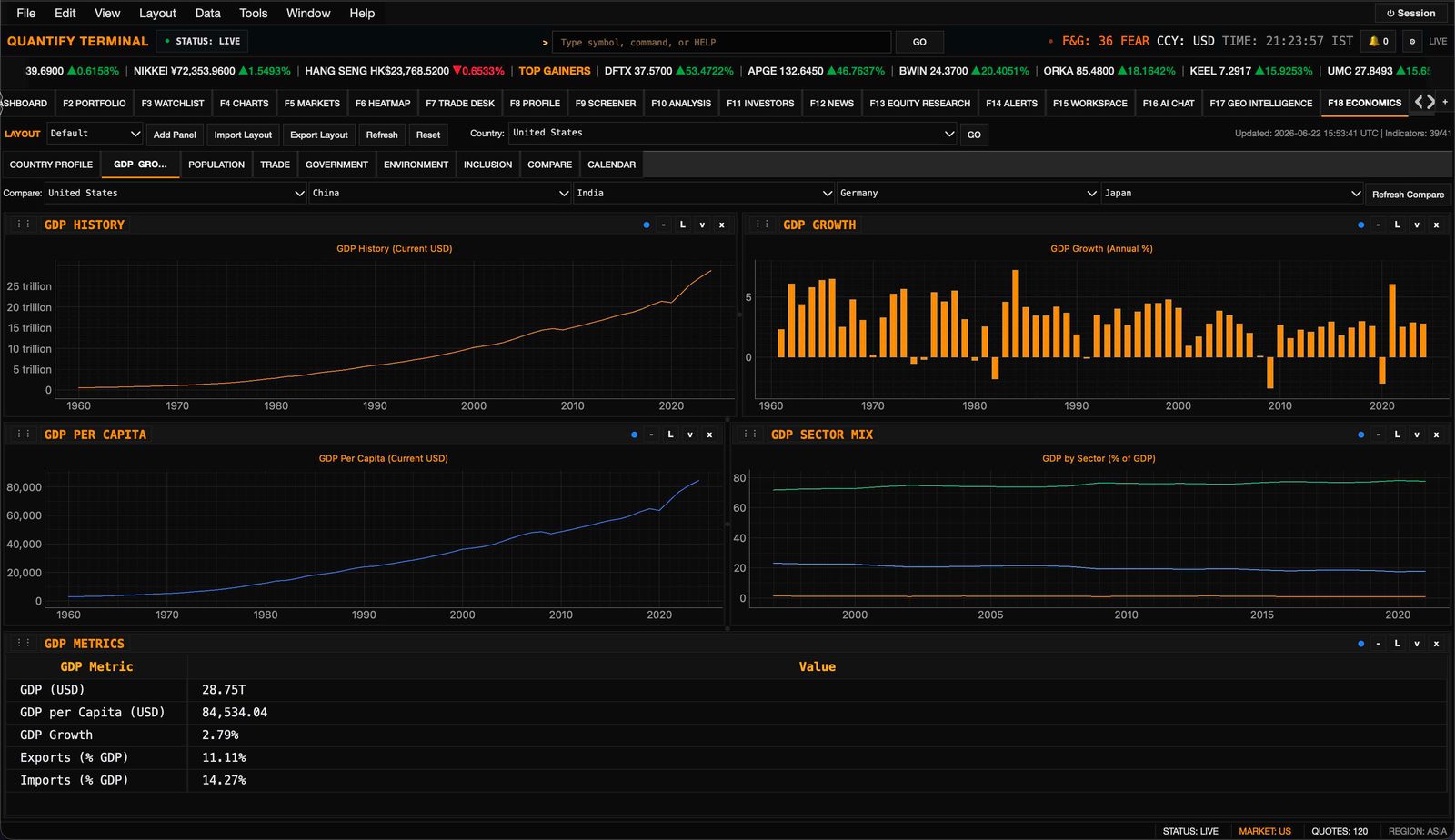
Task: Switch to the F4 CHARTS tab
Action: 245,103
